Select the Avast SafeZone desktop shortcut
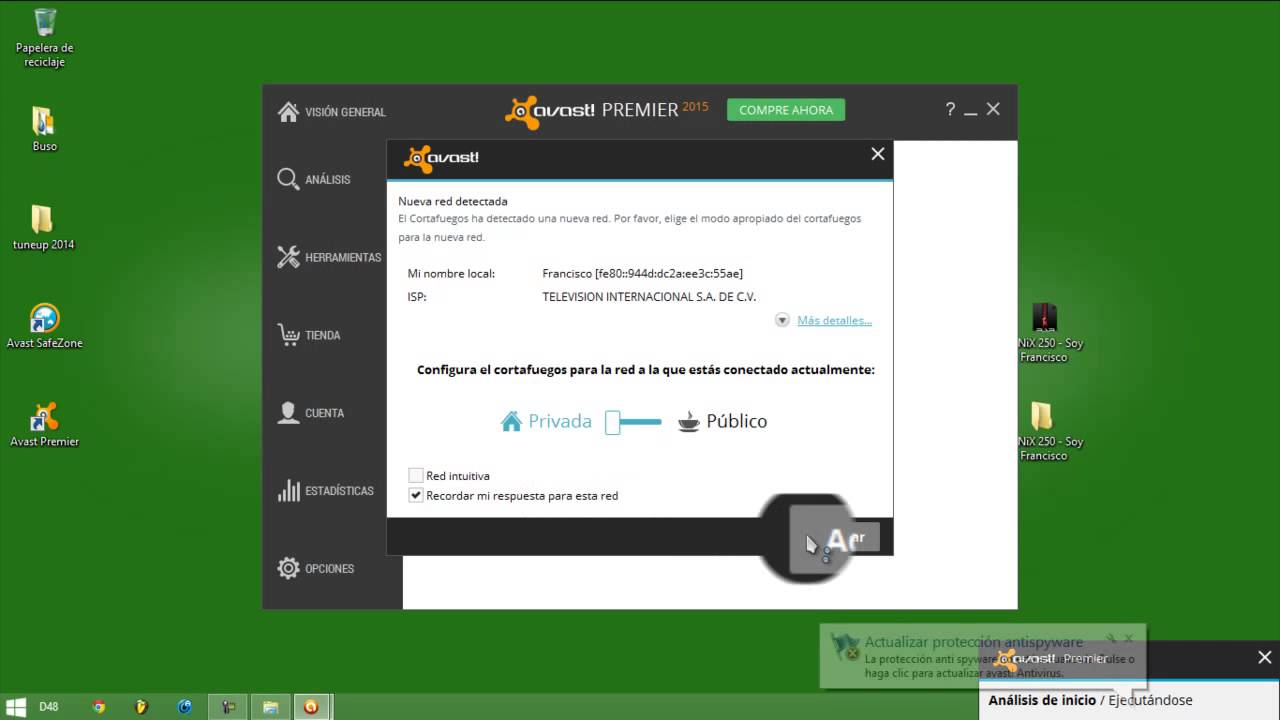 (44, 326)
